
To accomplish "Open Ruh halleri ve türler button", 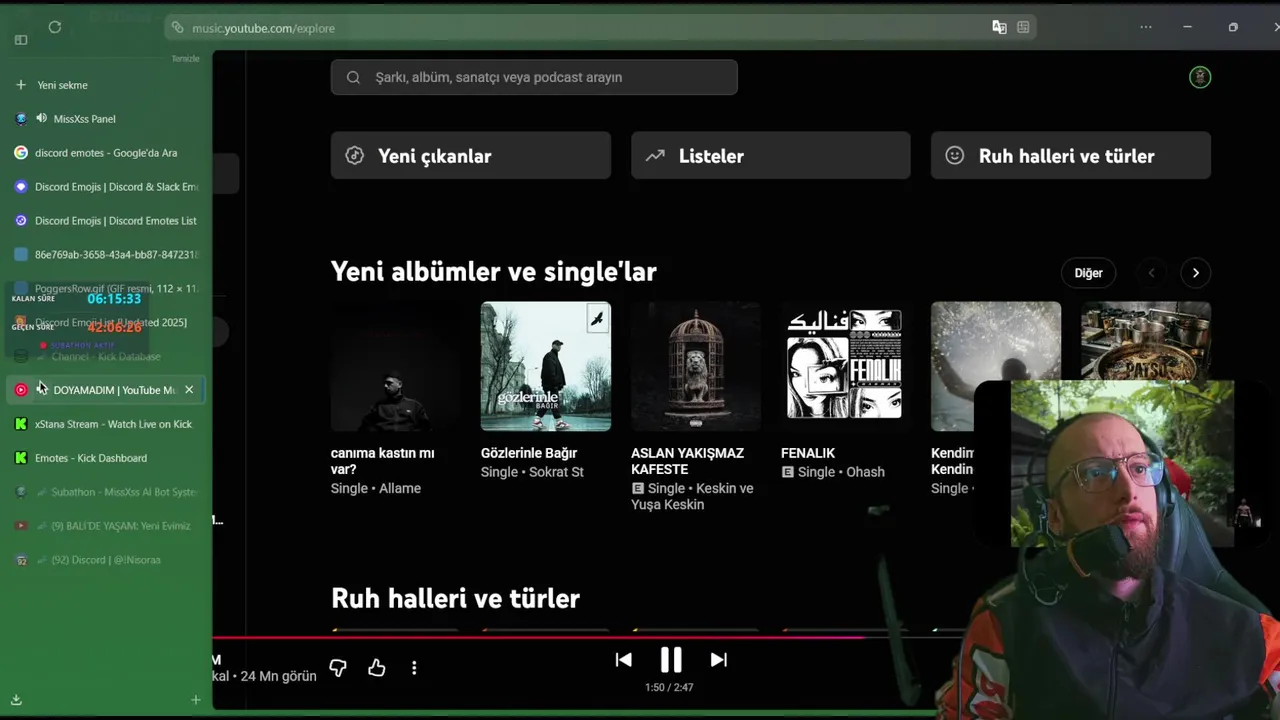I will (x=1071, y=156).
